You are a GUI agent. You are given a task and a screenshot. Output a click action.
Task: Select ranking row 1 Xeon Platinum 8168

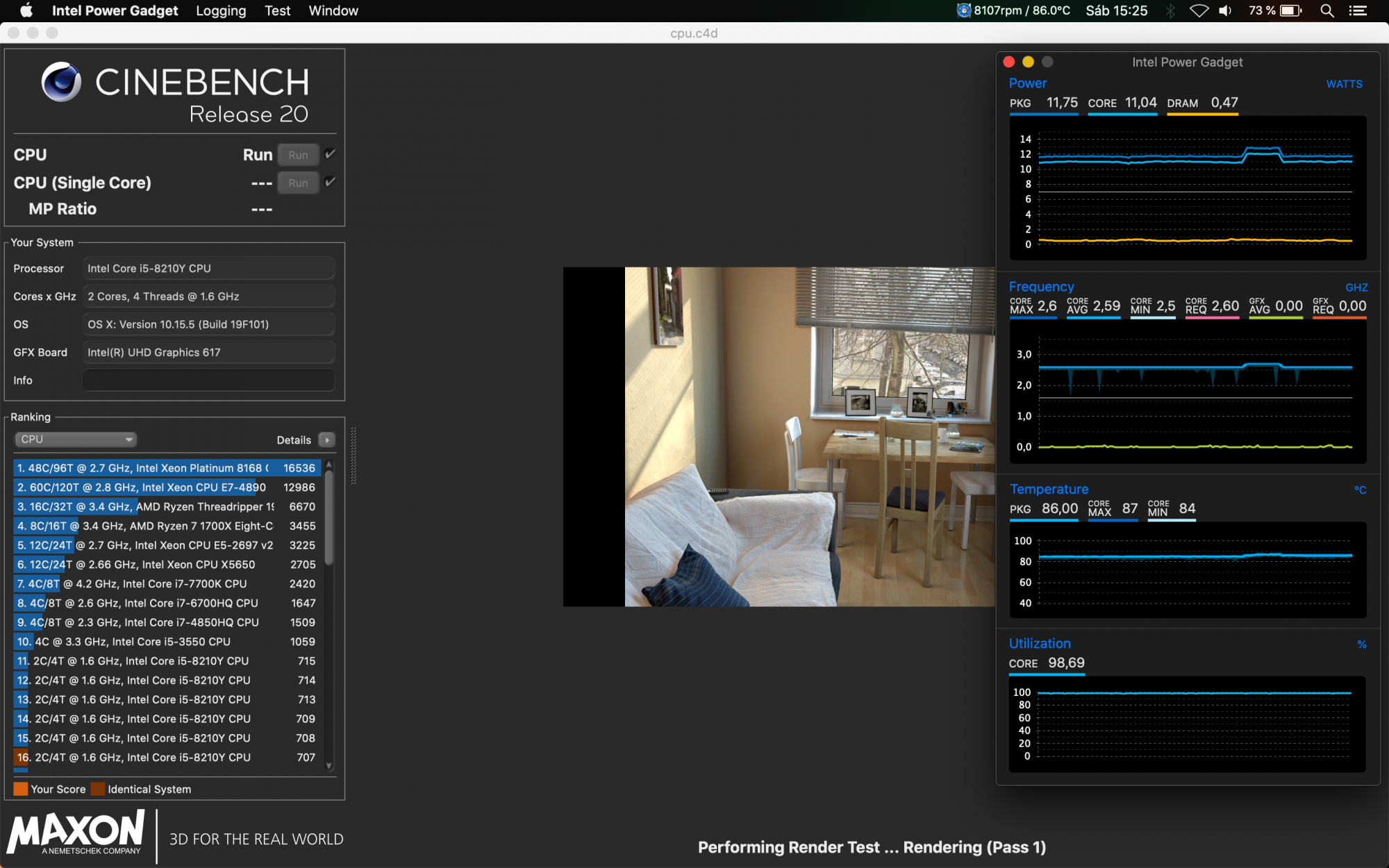coord(167,468)
